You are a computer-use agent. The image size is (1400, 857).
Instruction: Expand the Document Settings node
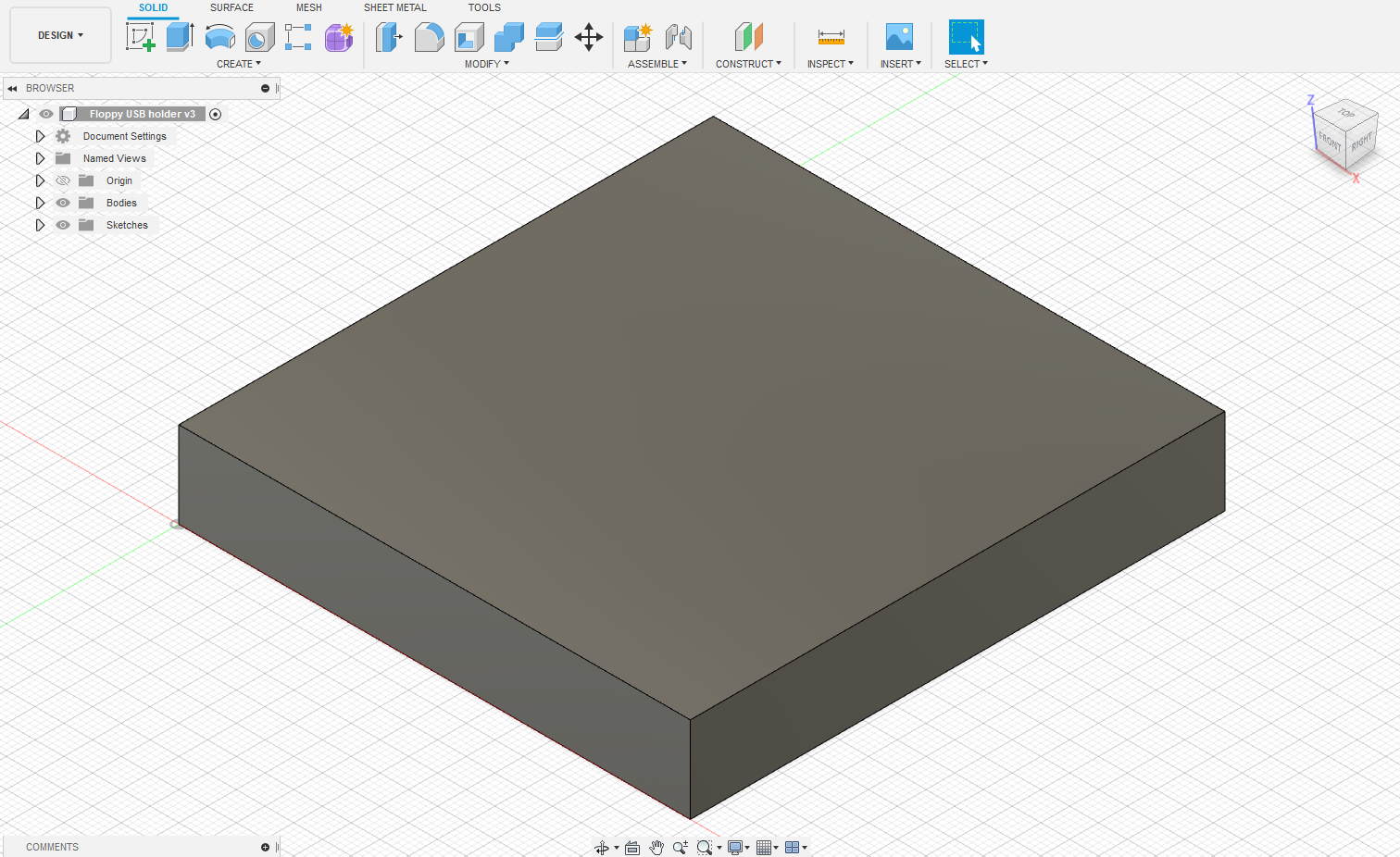coord(40,136)
